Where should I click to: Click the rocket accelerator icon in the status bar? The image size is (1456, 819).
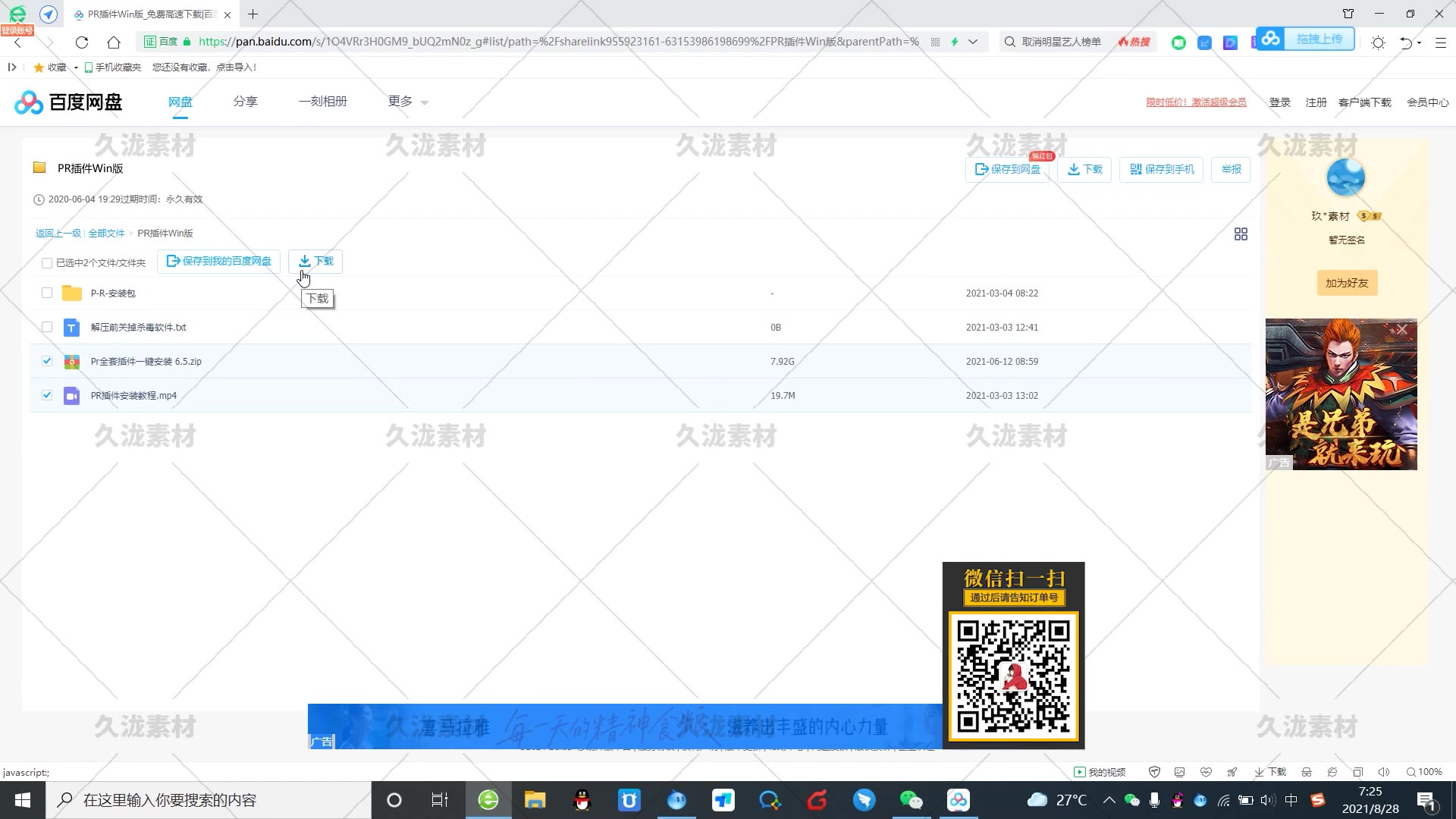1232,772
